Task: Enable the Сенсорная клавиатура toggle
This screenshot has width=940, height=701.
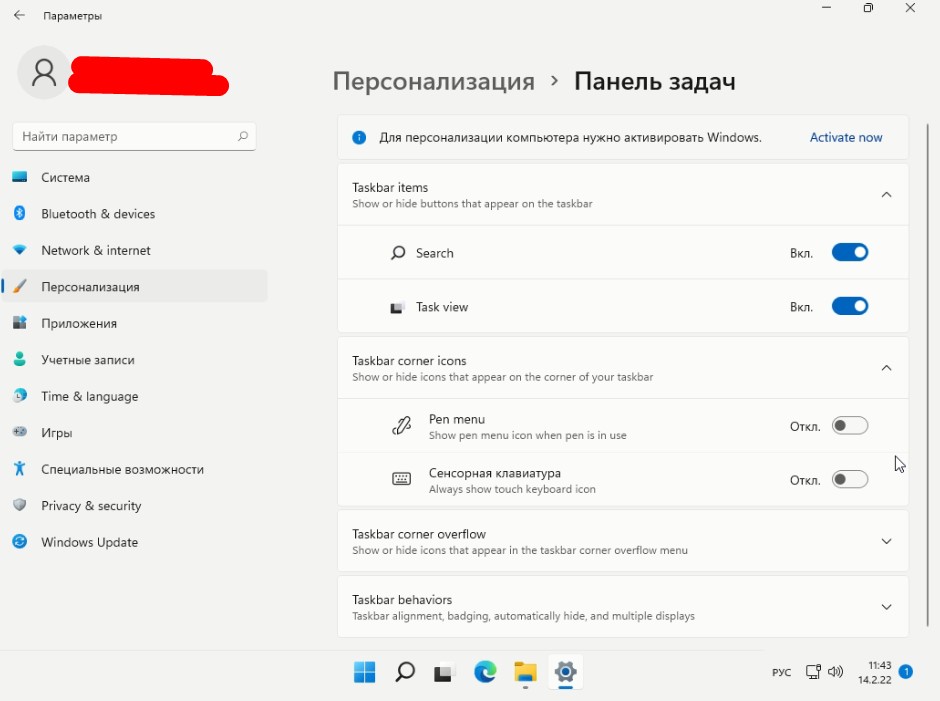Action: [x=849, y=479]
